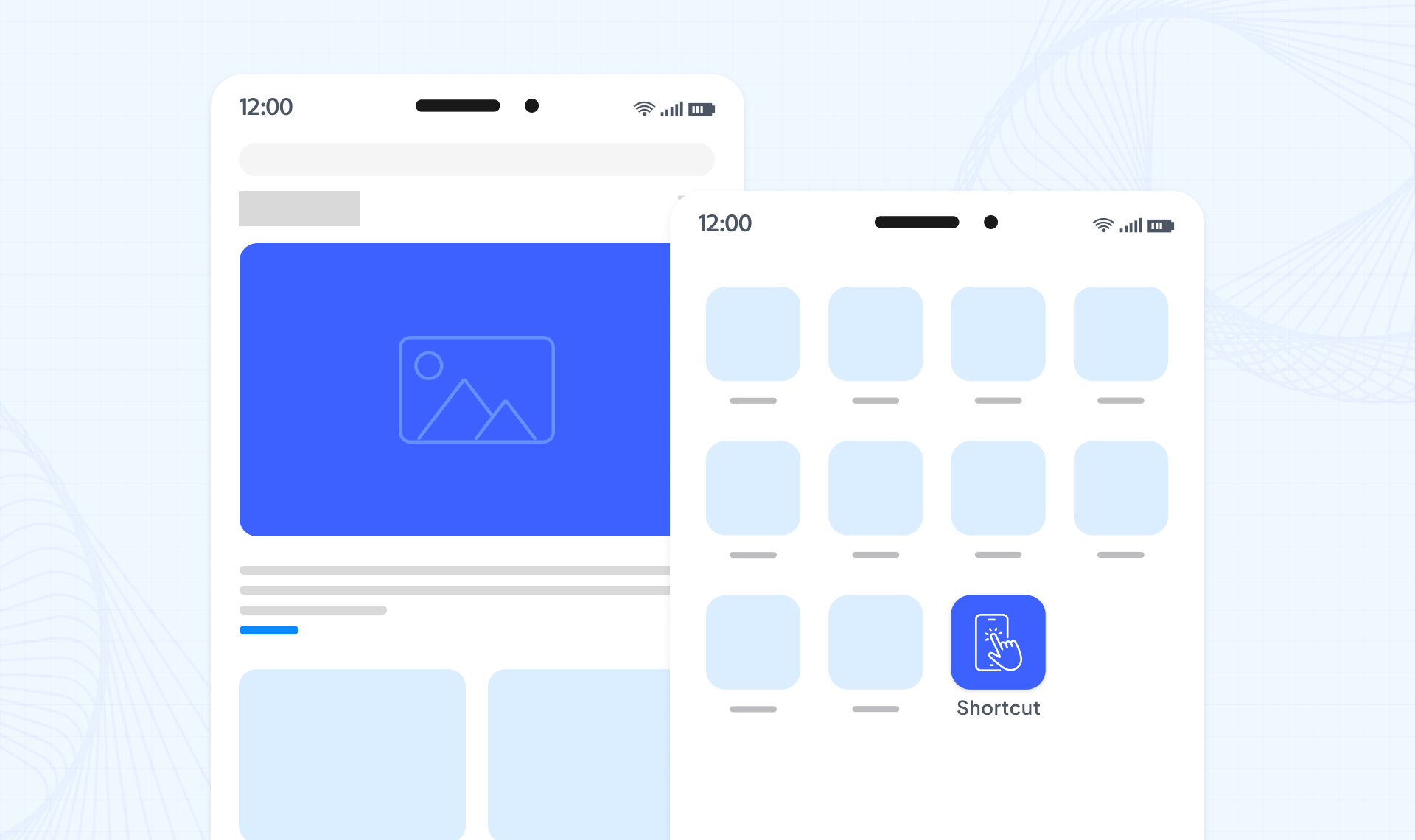Click the Shortcut app label text
Viewport: 1415px width, 840px height.
[x=997, y=707]
